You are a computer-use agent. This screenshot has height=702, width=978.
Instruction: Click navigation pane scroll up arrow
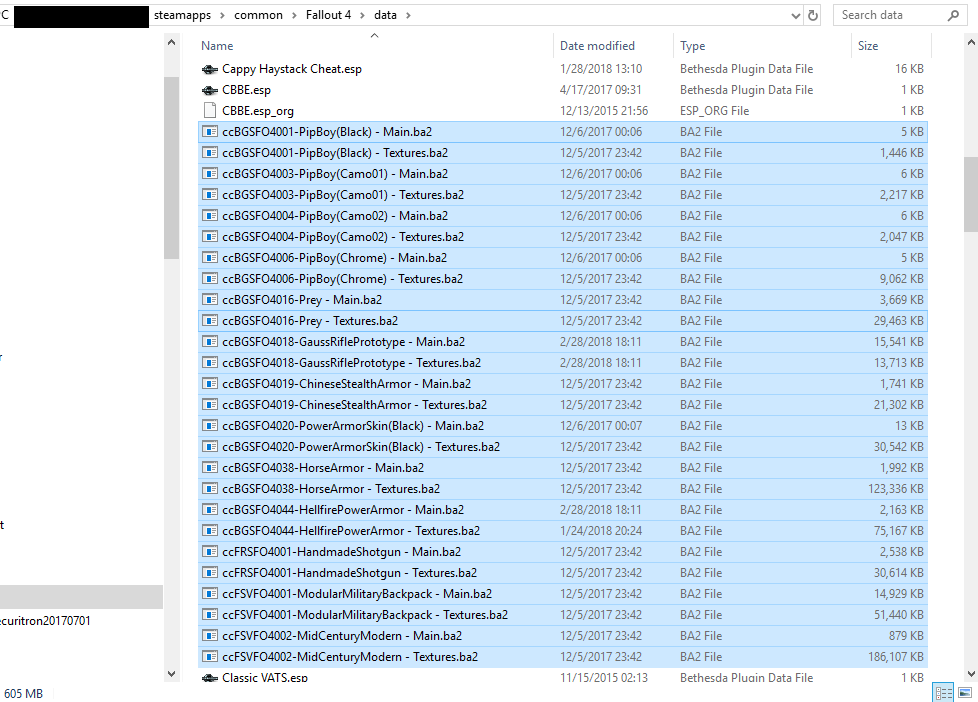[x=172, y=43]
